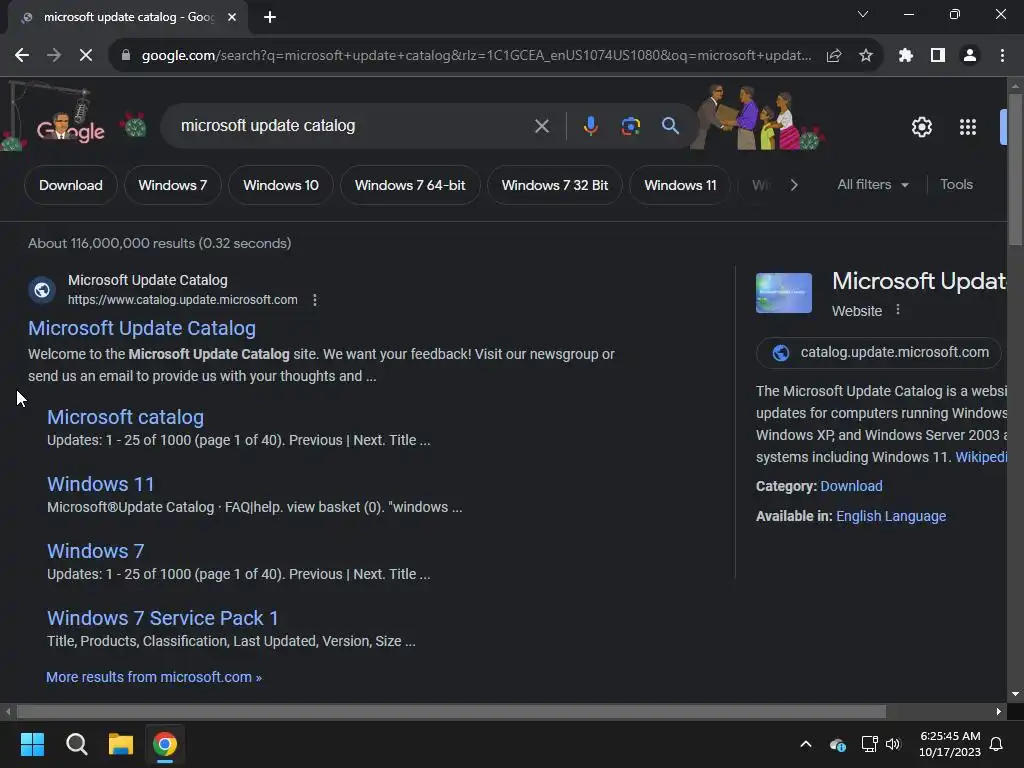Screen dimensions: 1024x768
Task: Open the OneDrive cloud tray icon
Action: coord(837,744)
